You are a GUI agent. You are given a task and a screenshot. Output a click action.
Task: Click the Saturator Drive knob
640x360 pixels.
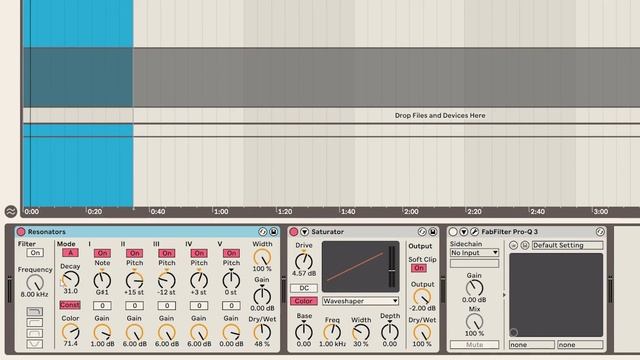pyautogui.click(x=304, y=261)
